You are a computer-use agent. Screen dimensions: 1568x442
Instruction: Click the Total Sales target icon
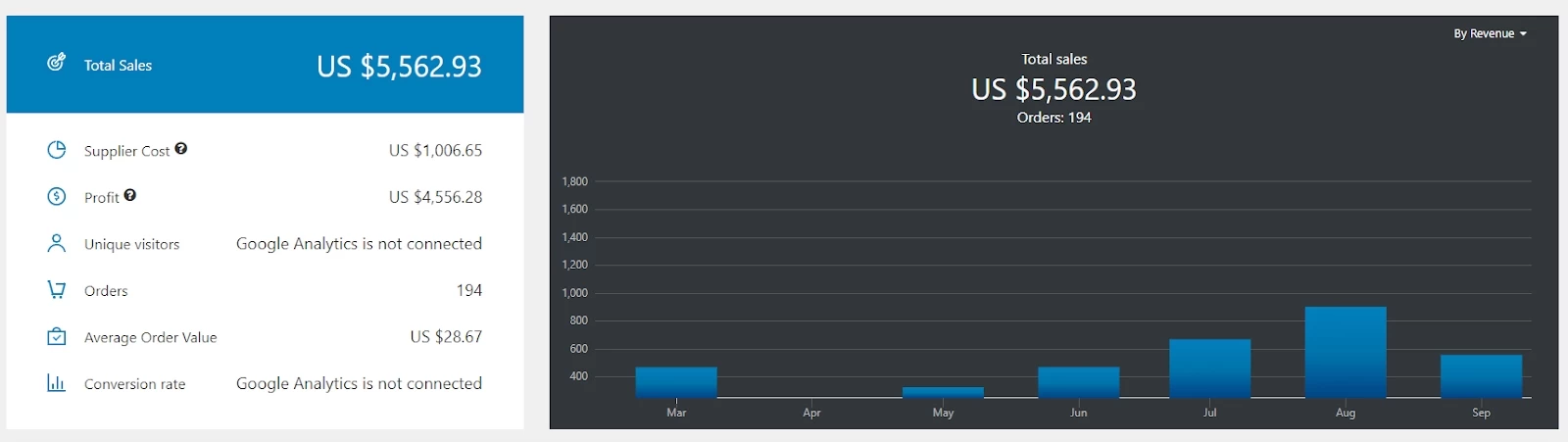(x=57, y=63)
